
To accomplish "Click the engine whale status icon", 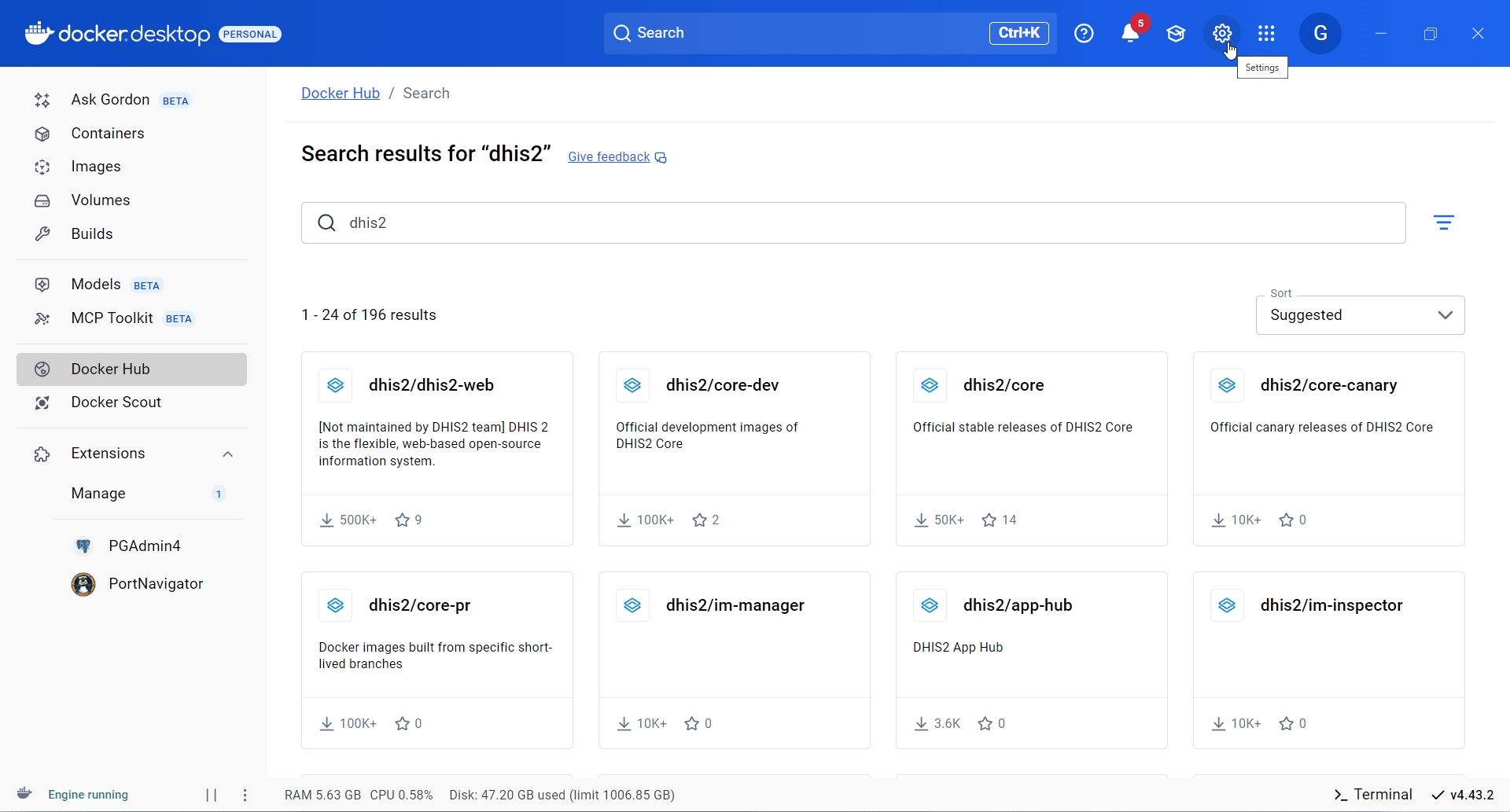I will click(24, 794).
